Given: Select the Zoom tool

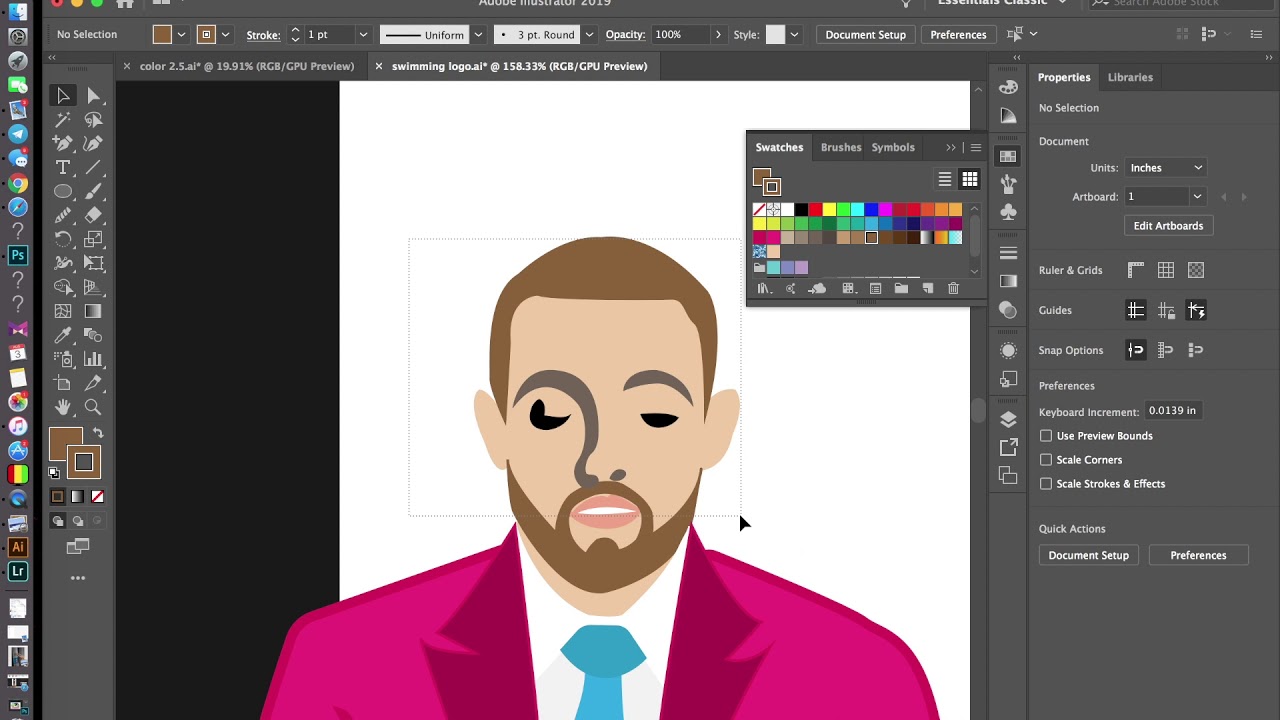Looking at the screenshot, I should pos(93,407).
